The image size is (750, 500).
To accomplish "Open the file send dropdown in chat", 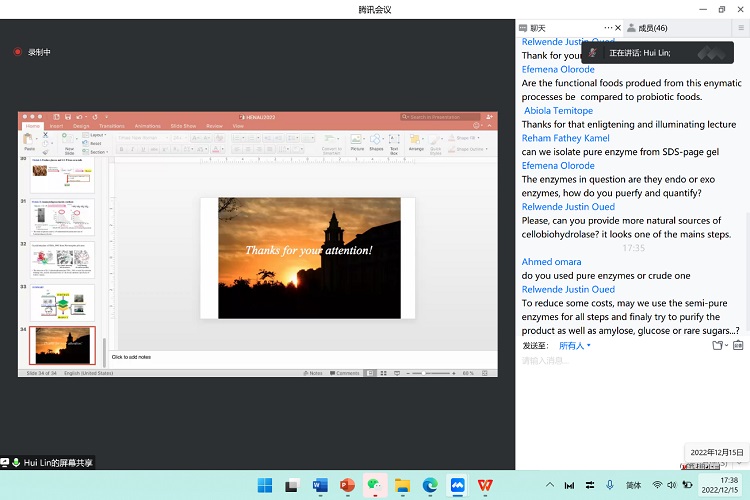I will click(x=720, y=345).
